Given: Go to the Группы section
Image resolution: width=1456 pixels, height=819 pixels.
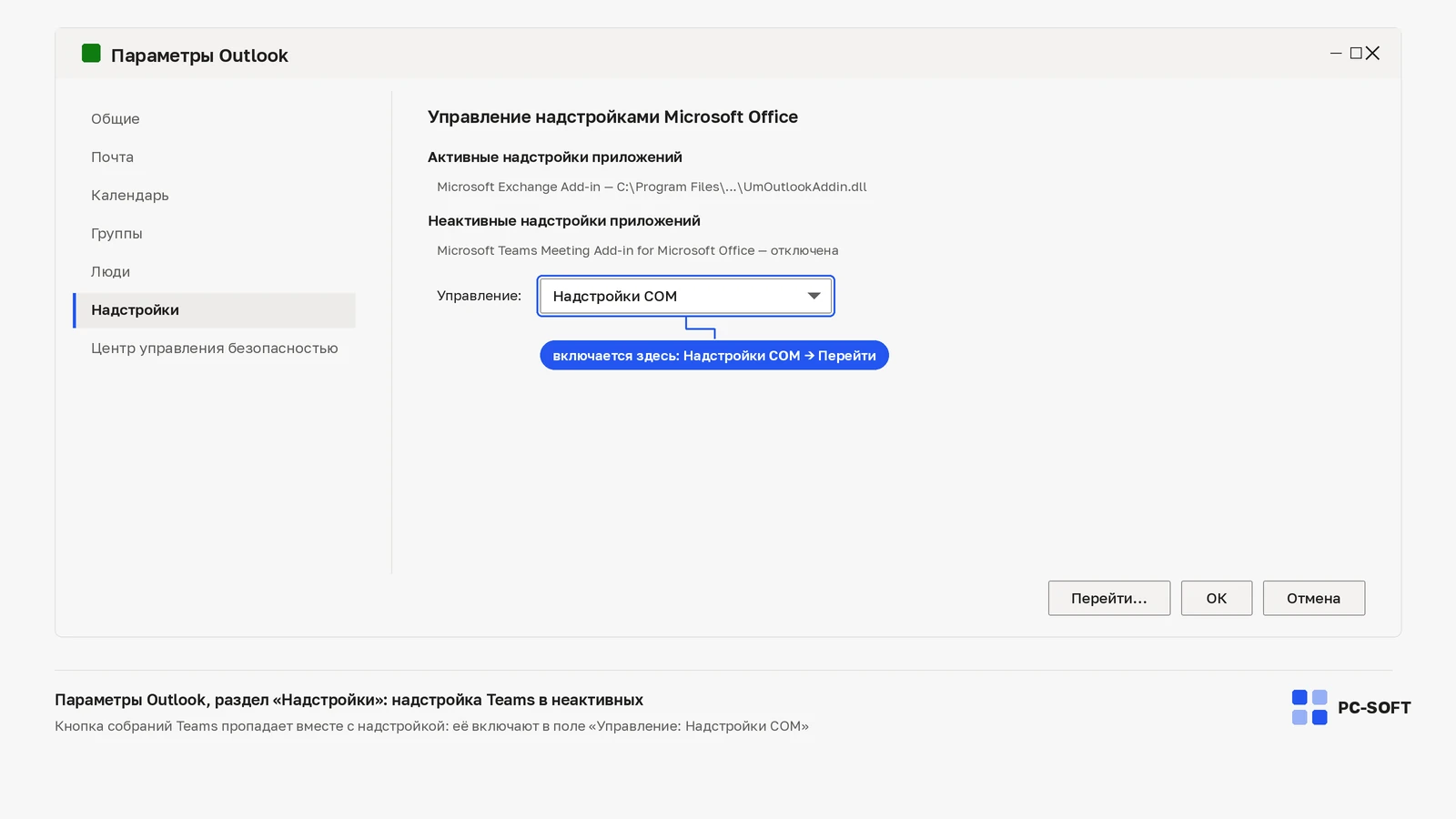Looking at the screenshot, I should point(116,234).
